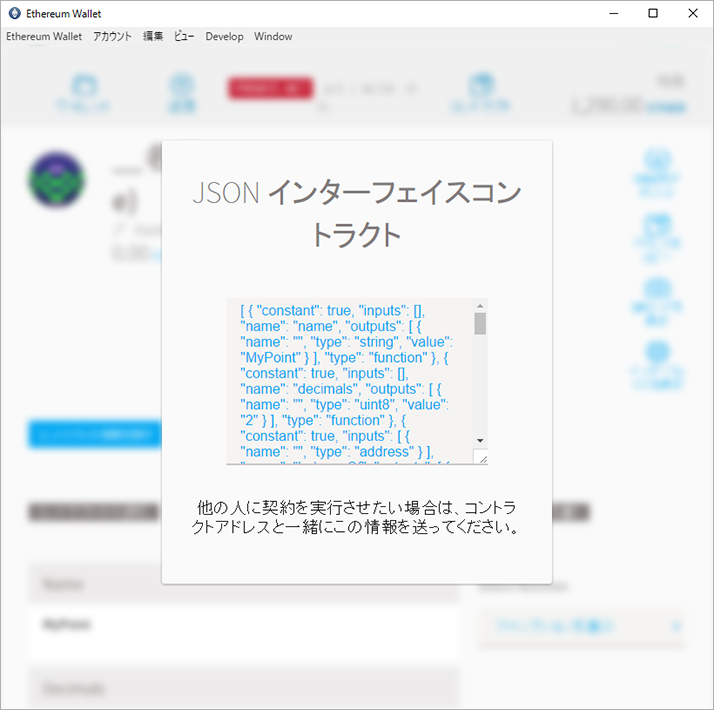The height and width of the screenshot is (710, 714).
Task: Click the Ethereum Wallet title bar icon
Action: coord(15,14)
